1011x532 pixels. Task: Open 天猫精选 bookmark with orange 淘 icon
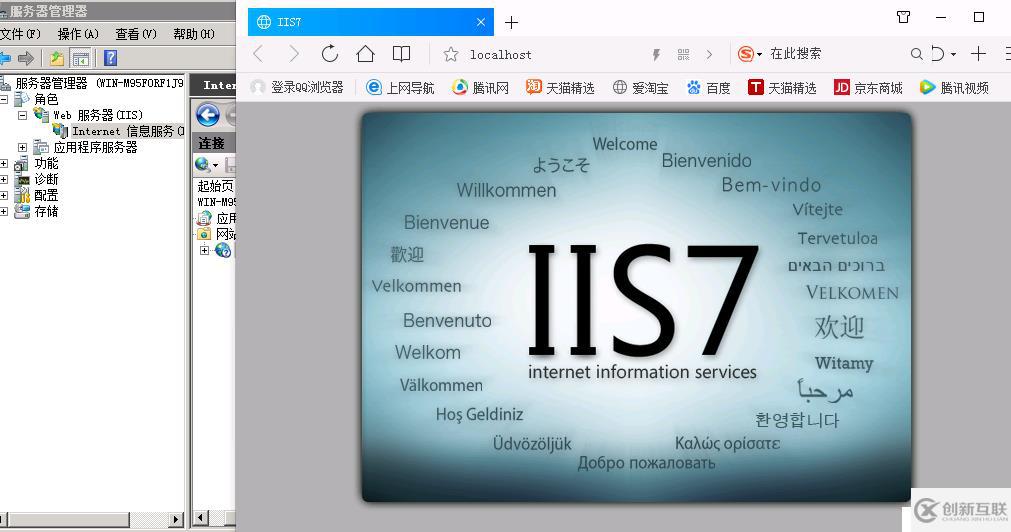click(x=560, y=87)
